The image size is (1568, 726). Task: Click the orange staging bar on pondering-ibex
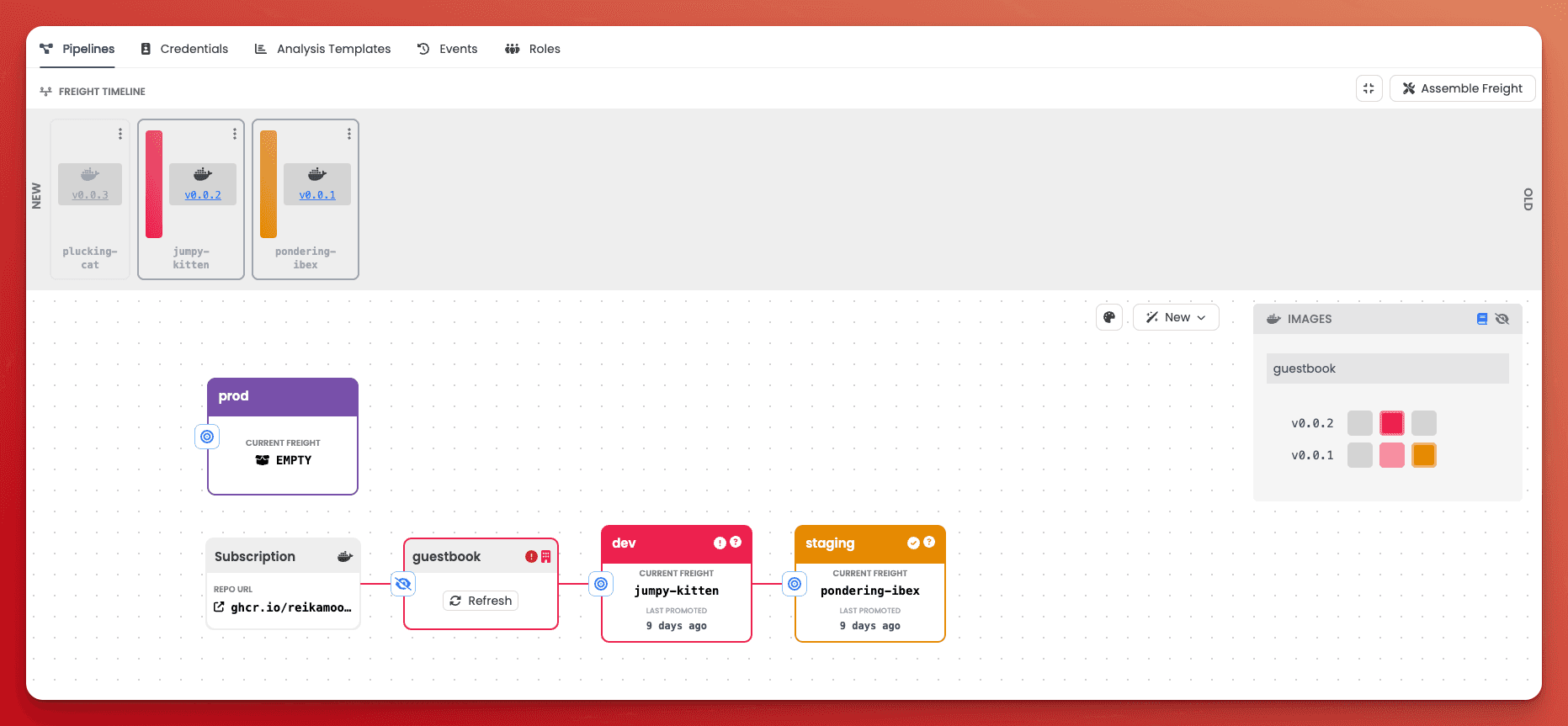point(268,184)
